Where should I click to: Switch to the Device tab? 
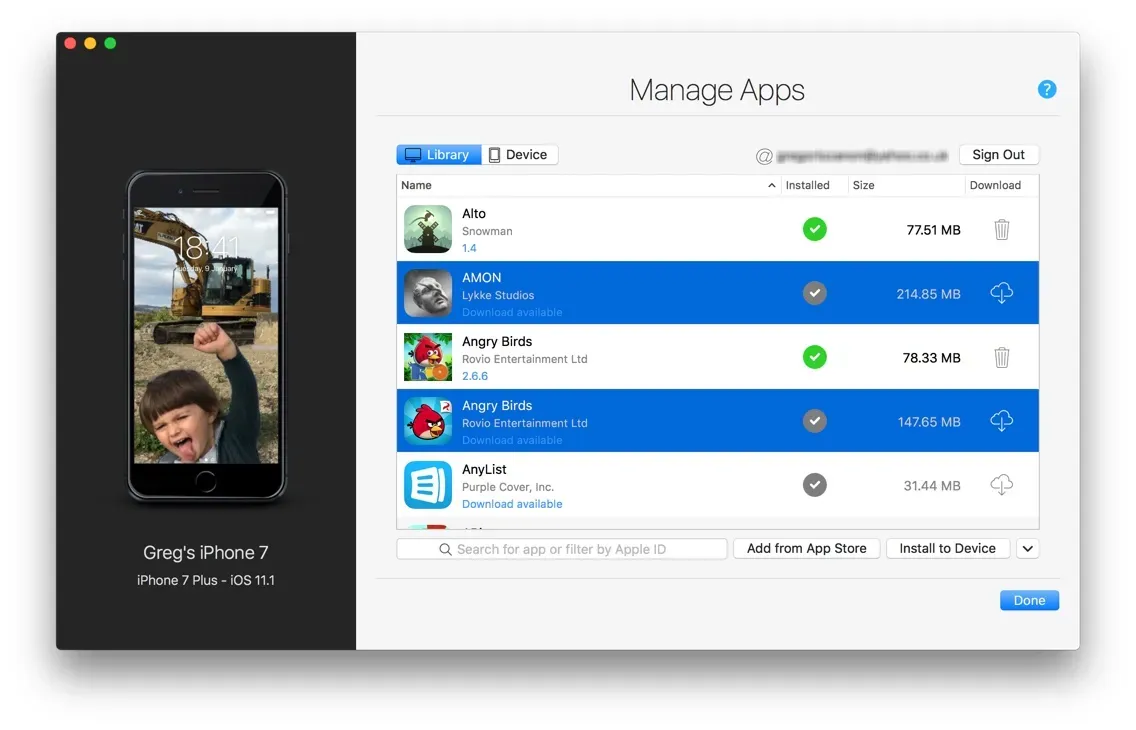[519, 155]
